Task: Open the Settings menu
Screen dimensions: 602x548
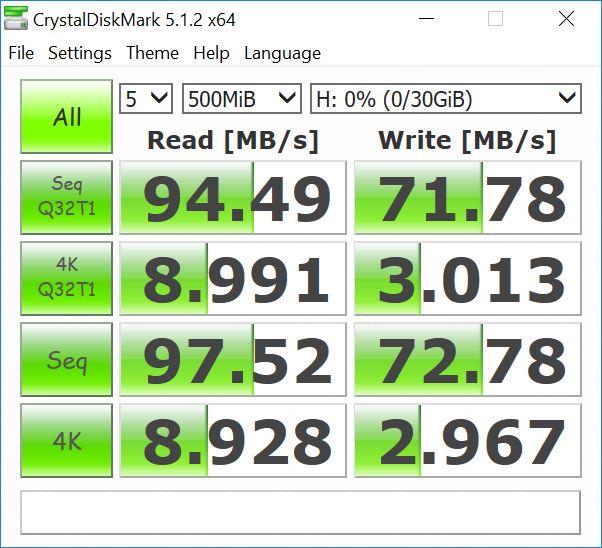Action: coord(80,53)
